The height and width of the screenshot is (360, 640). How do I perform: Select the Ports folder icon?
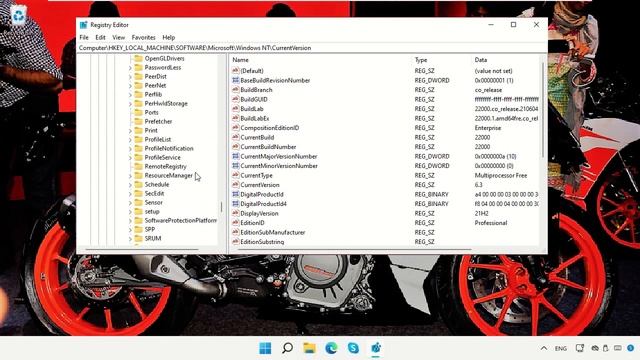tap(138, 112)
